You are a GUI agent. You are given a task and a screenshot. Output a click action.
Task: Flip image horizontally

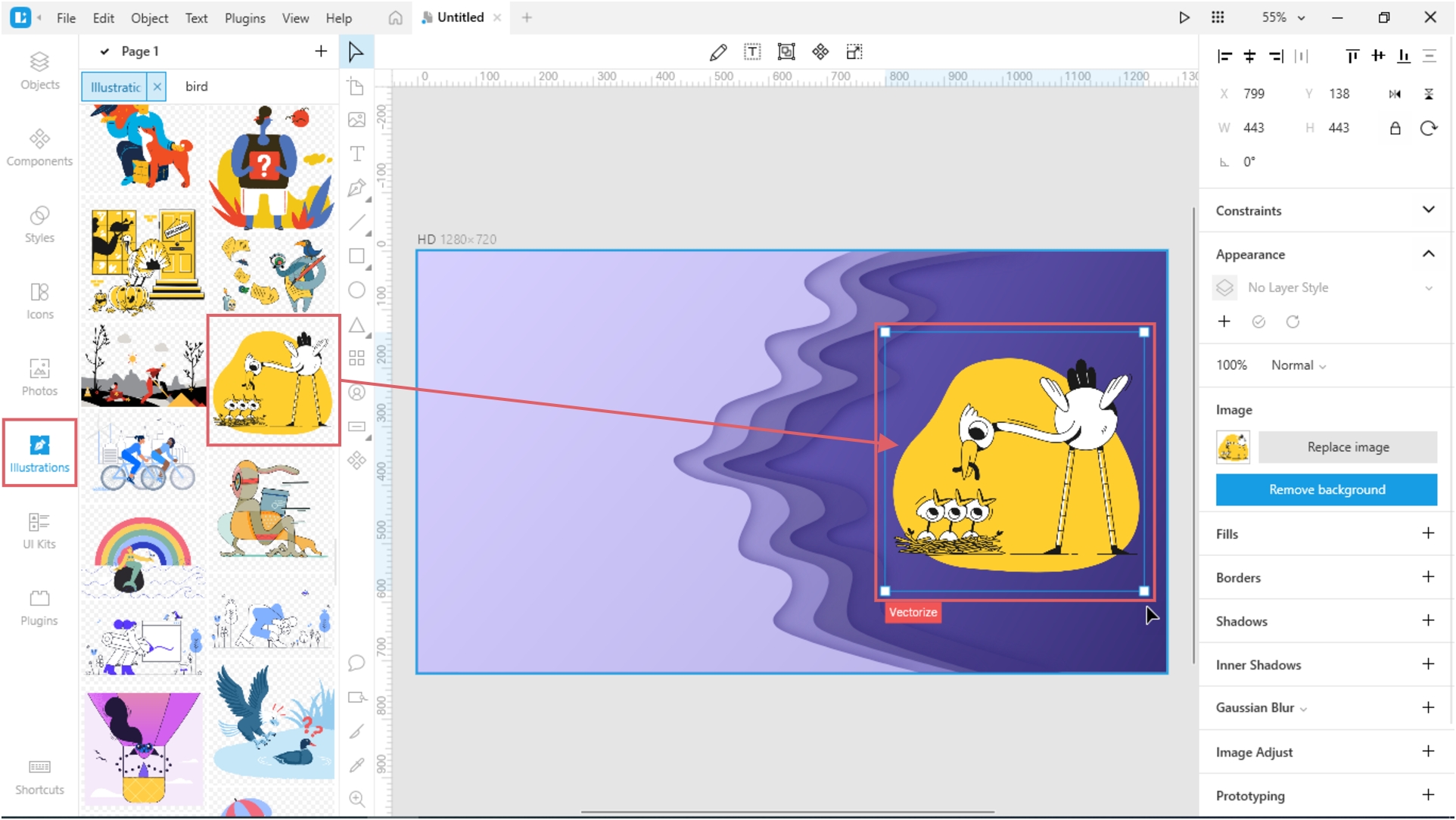(1395, 94)
